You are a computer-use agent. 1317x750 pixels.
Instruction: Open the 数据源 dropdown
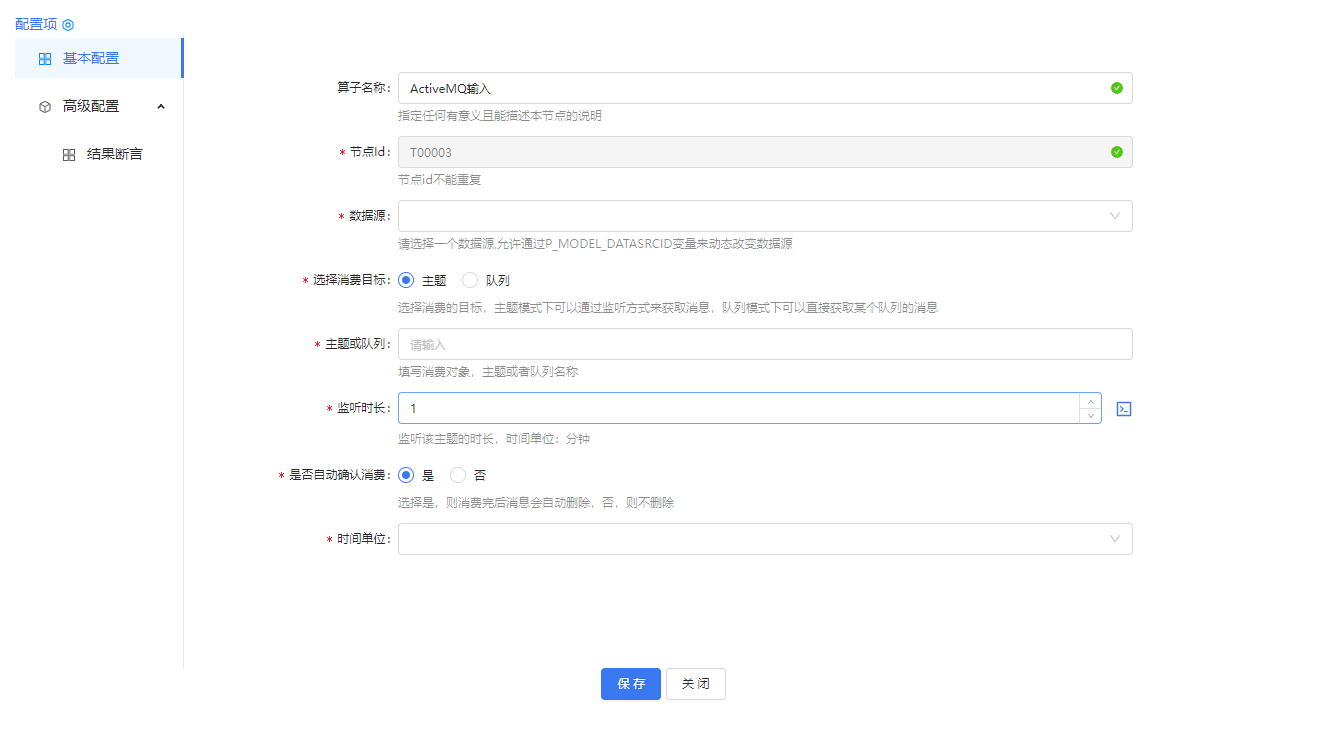(x=764, y=216)
